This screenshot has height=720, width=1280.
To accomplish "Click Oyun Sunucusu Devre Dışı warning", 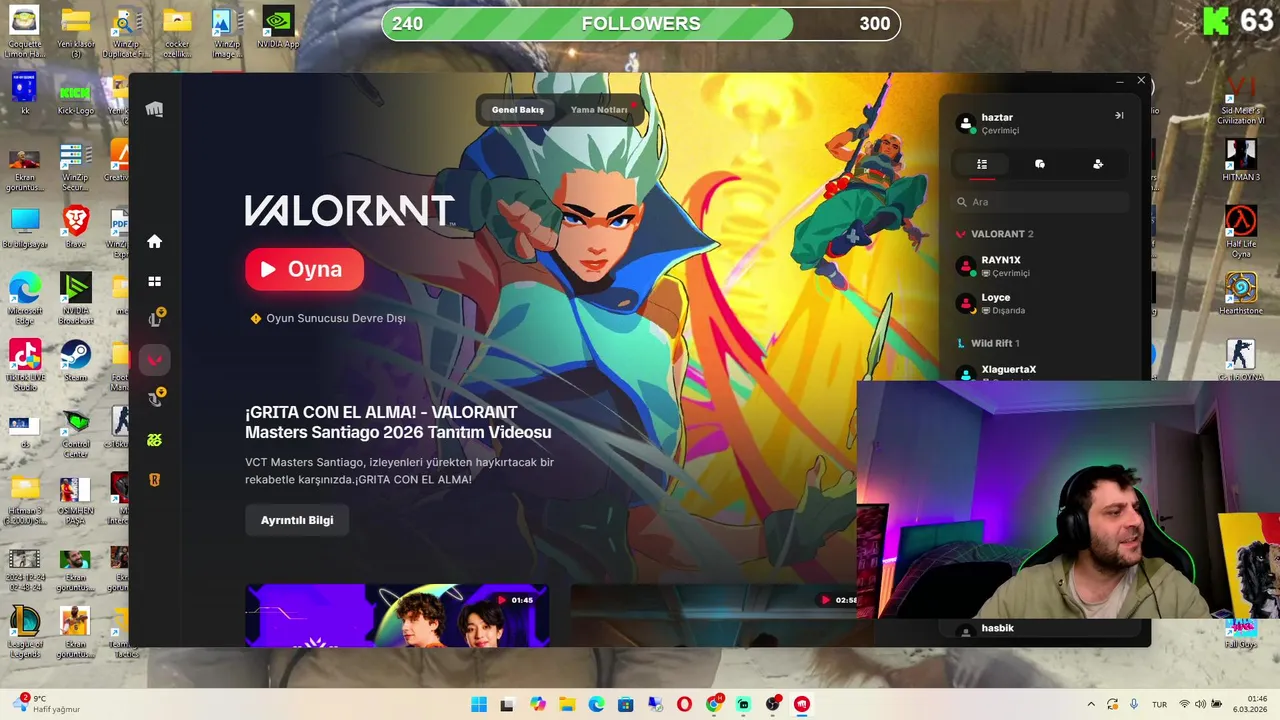I will 328,318.
